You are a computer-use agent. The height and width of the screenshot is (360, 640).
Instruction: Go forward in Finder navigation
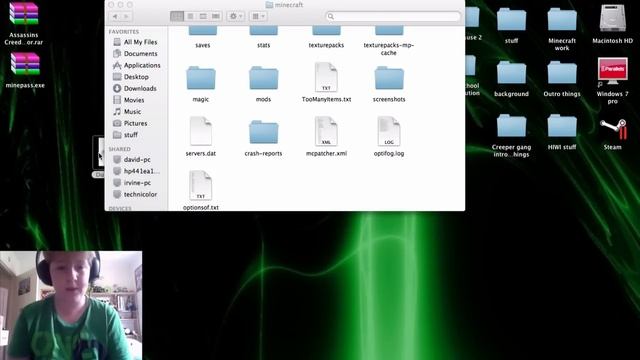(x=127, y=16)
